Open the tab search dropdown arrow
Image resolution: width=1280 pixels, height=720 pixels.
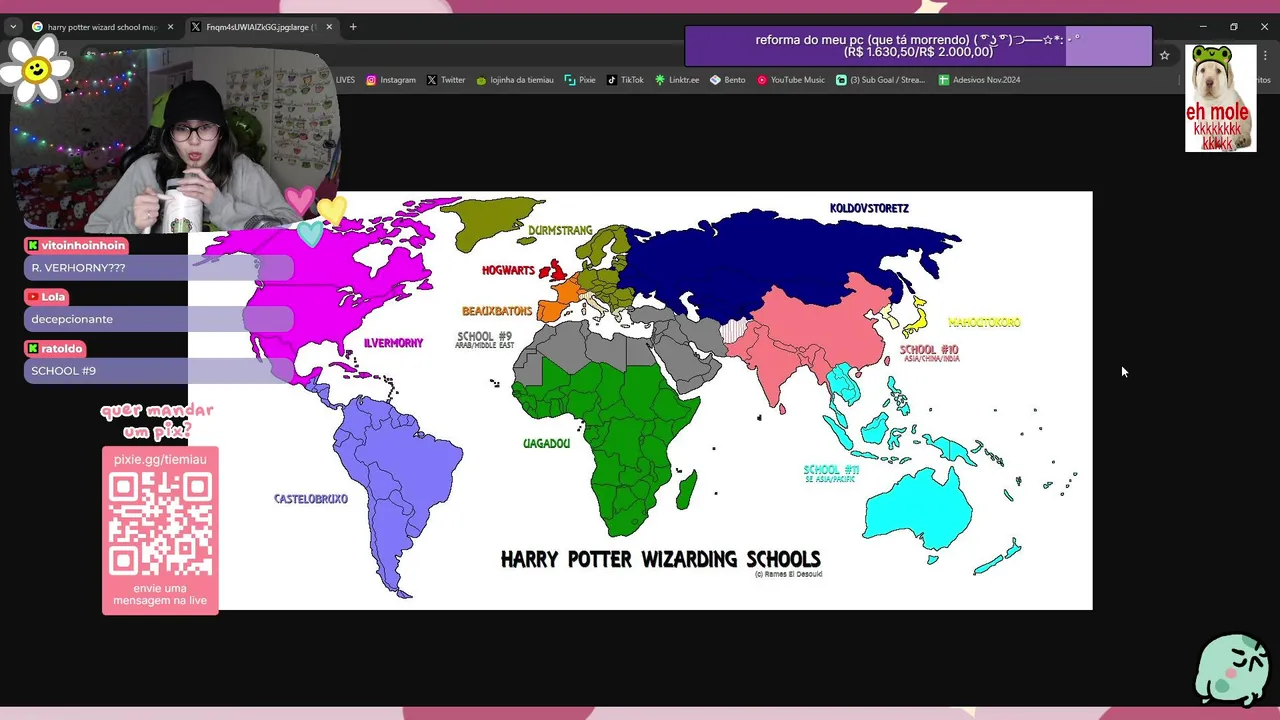13,27
